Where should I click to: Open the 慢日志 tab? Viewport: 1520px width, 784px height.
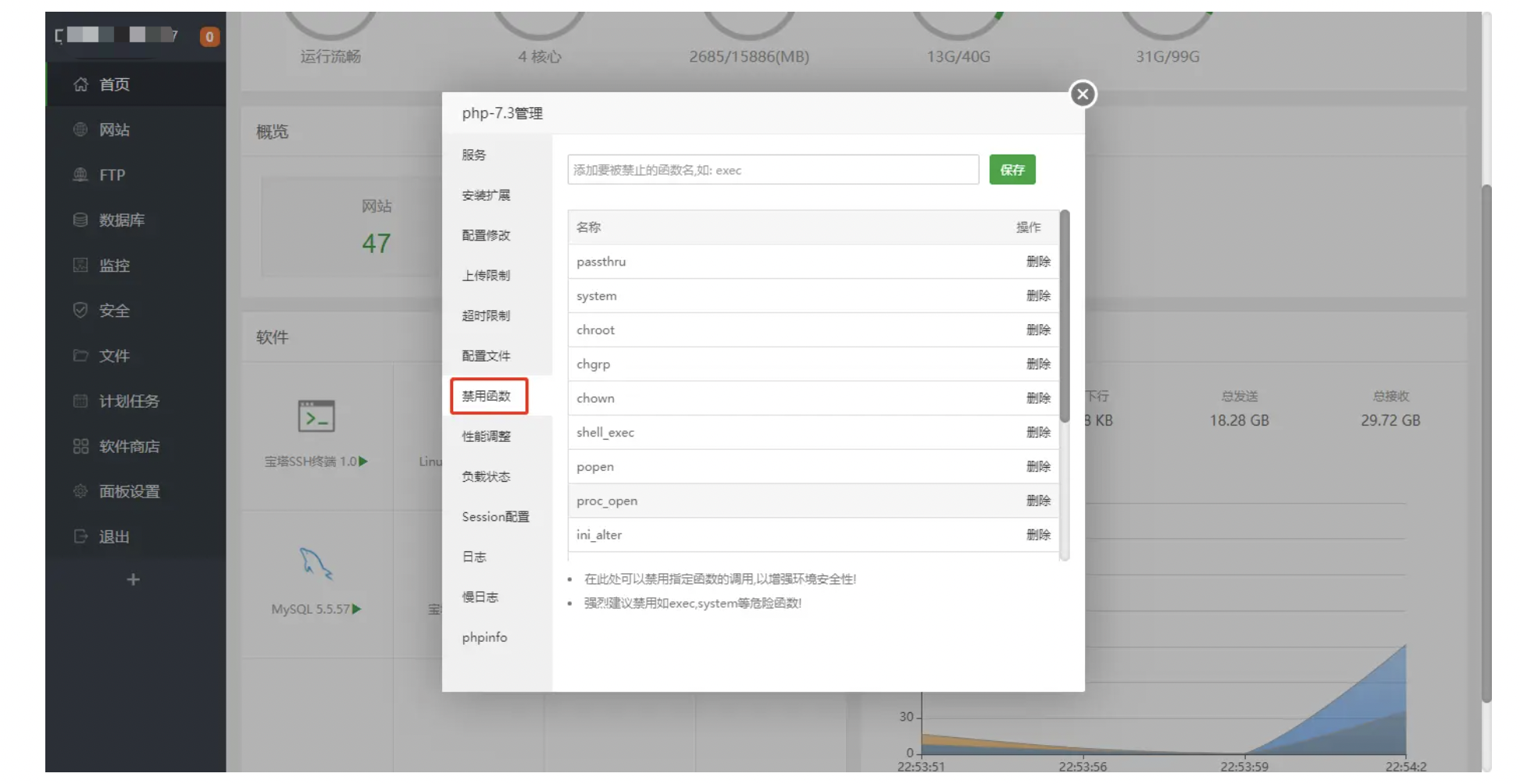coord(480,597)
